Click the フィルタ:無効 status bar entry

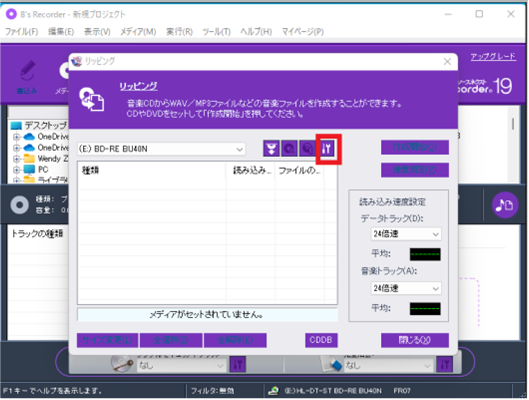[213, 391]
